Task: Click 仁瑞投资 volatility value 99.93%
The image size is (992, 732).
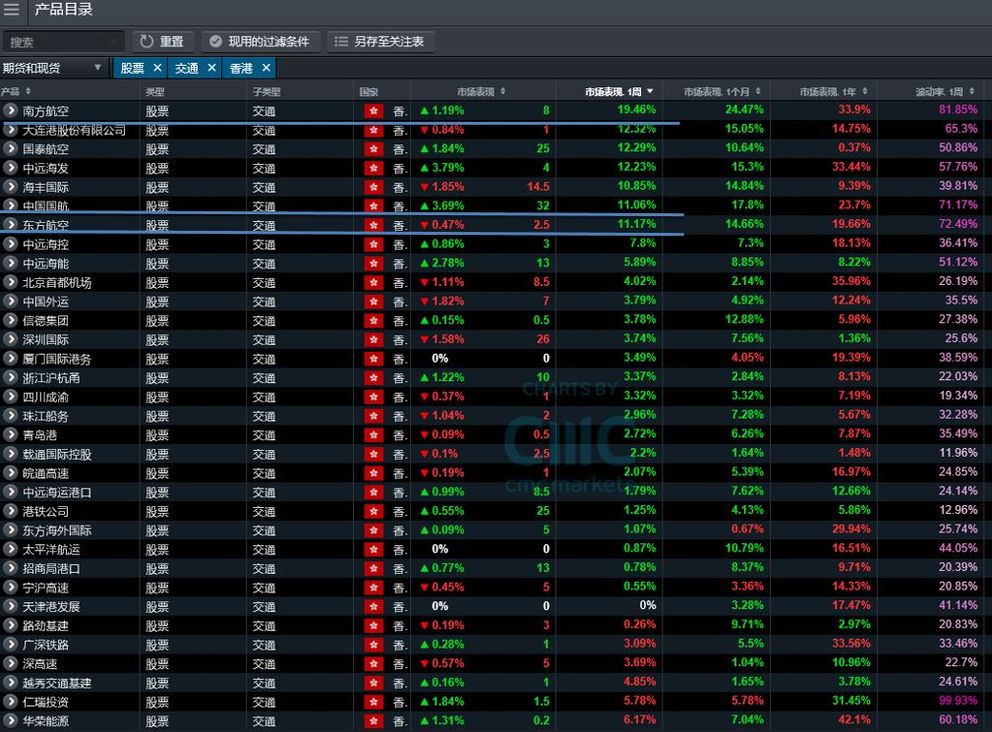Action: coord(958,700)
